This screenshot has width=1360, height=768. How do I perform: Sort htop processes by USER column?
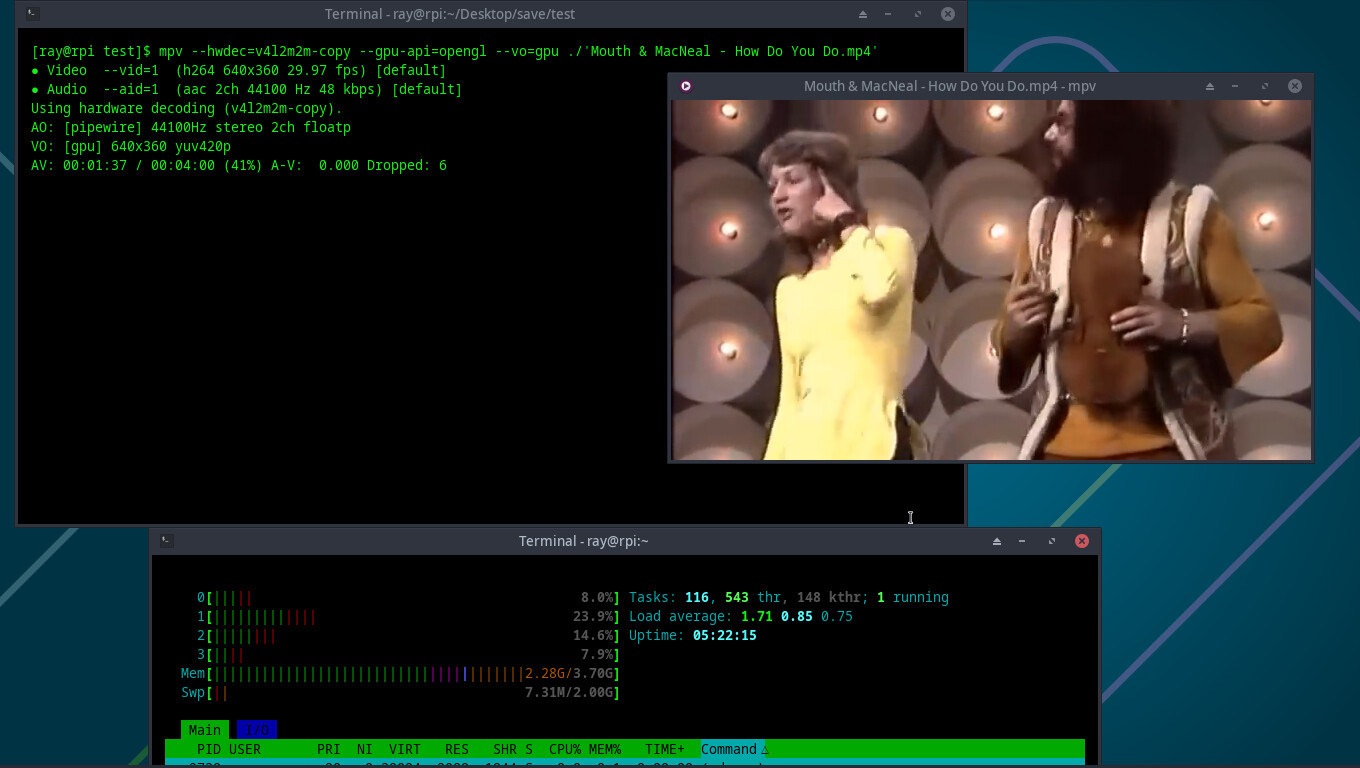(x=245, y=749)
